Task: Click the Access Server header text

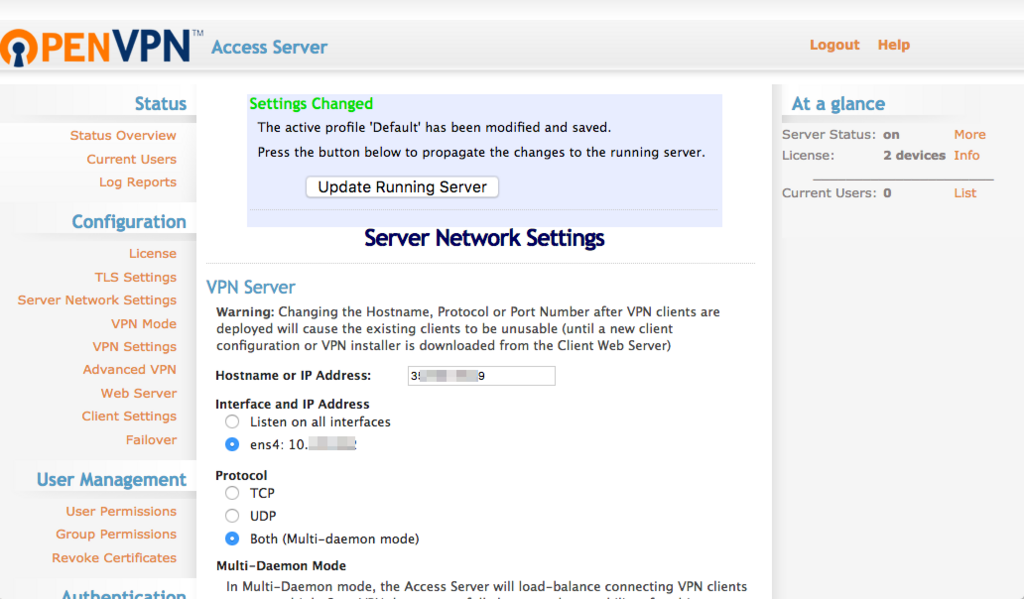Action: (269, 47)
